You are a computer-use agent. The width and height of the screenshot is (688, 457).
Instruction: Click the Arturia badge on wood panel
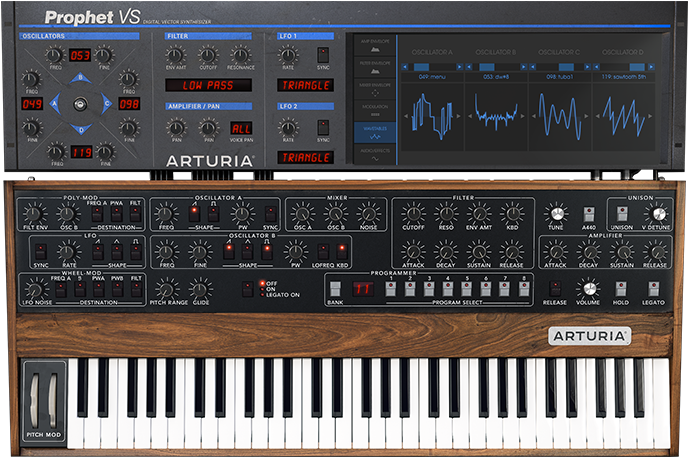(x=590, y=336)
